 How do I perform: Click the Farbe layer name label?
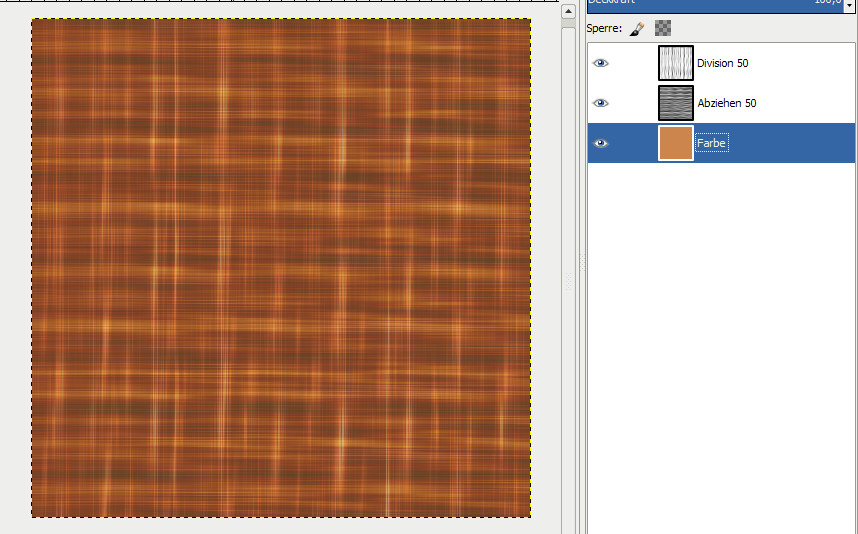click(711, 144)
